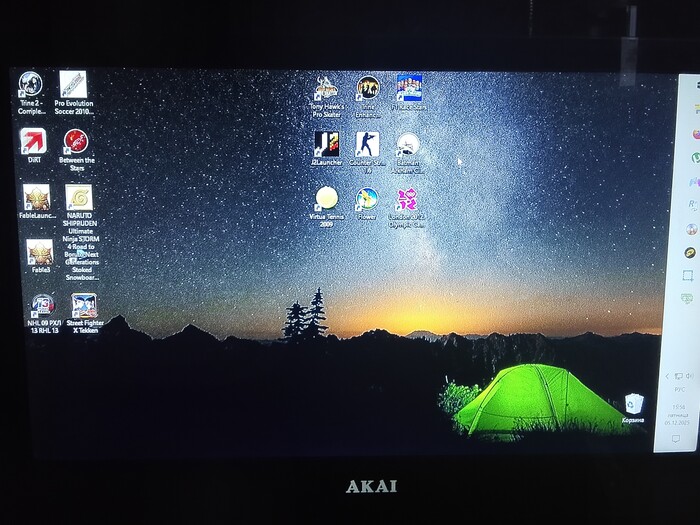The width and height of the screenshot is (700, 525).
Task: Launch the Flower game shortcut
Action: [367, 200]
